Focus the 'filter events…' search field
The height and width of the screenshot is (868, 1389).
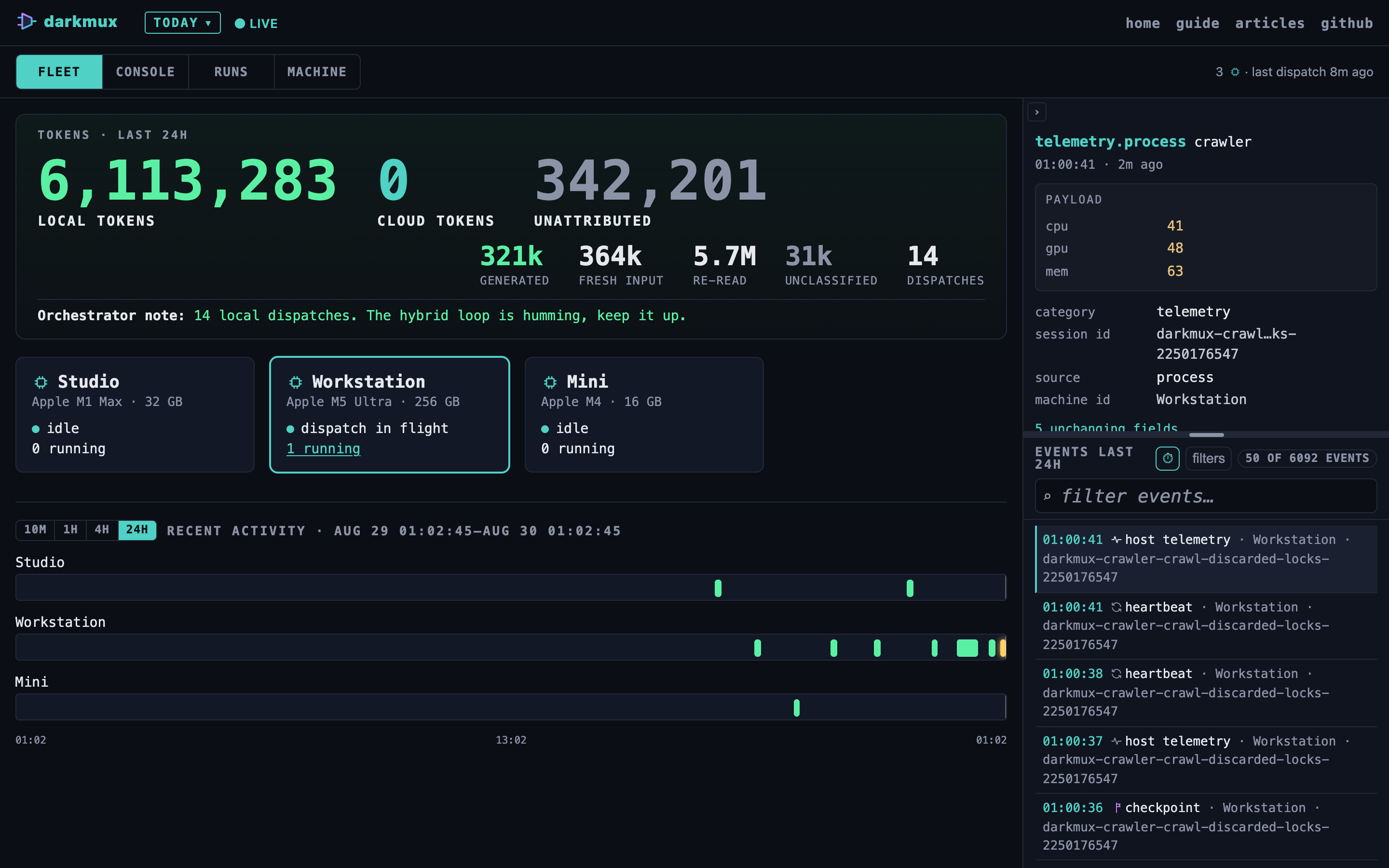pyautogui.click(x=1205, y=496)
